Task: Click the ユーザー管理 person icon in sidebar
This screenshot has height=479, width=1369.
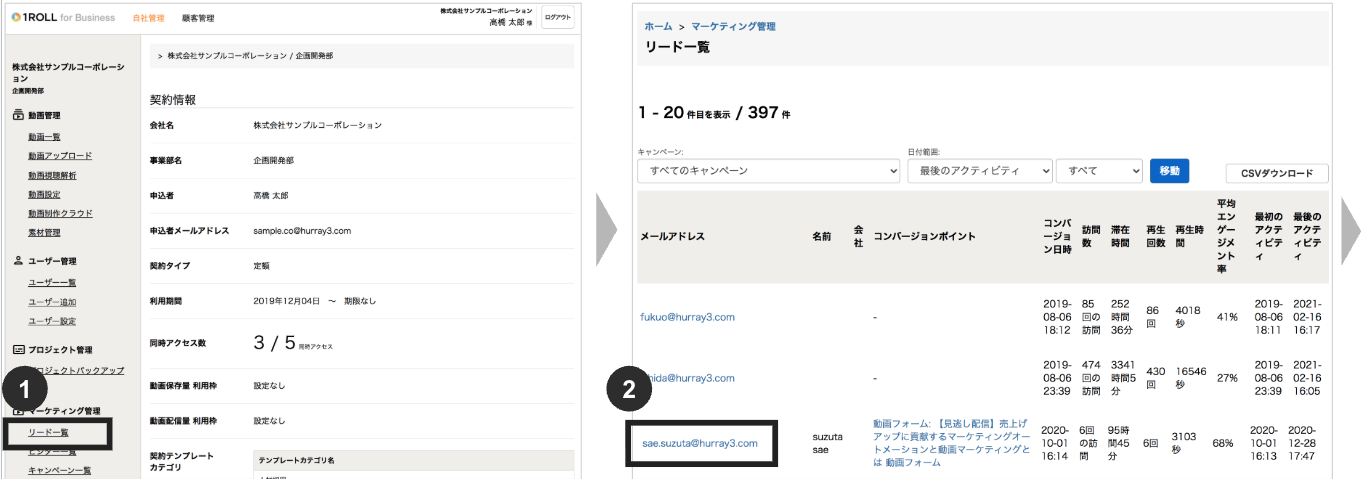Action: click(18, 261)
